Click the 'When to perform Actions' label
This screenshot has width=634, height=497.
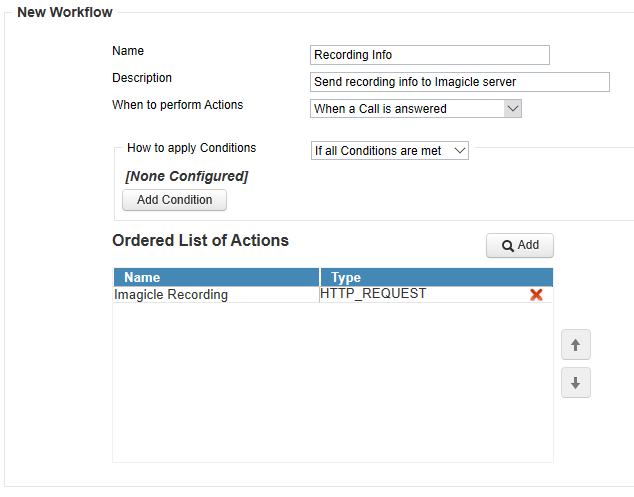click(177, 105)
